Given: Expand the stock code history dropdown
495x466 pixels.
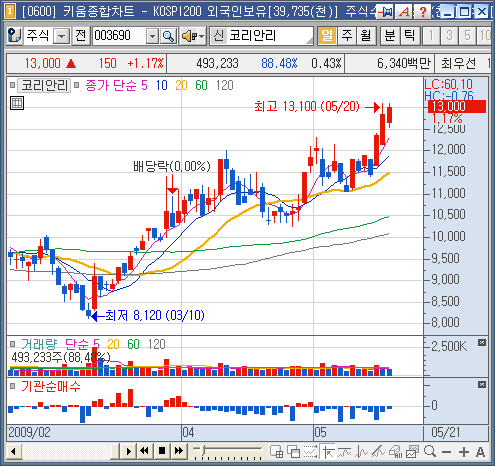Looking at the screenshot, I should [152, 36].
